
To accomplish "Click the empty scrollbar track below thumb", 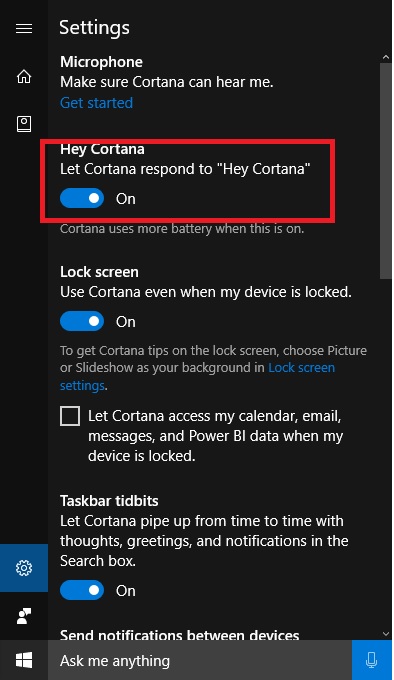I will coord(386,453).
